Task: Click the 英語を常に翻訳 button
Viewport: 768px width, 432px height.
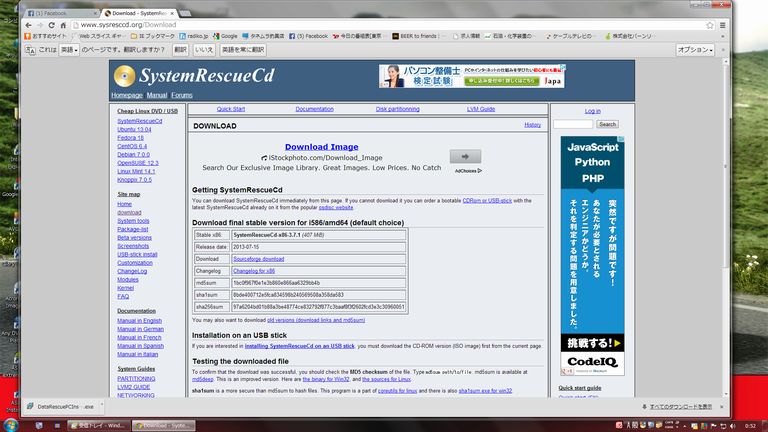Action: 243,50
